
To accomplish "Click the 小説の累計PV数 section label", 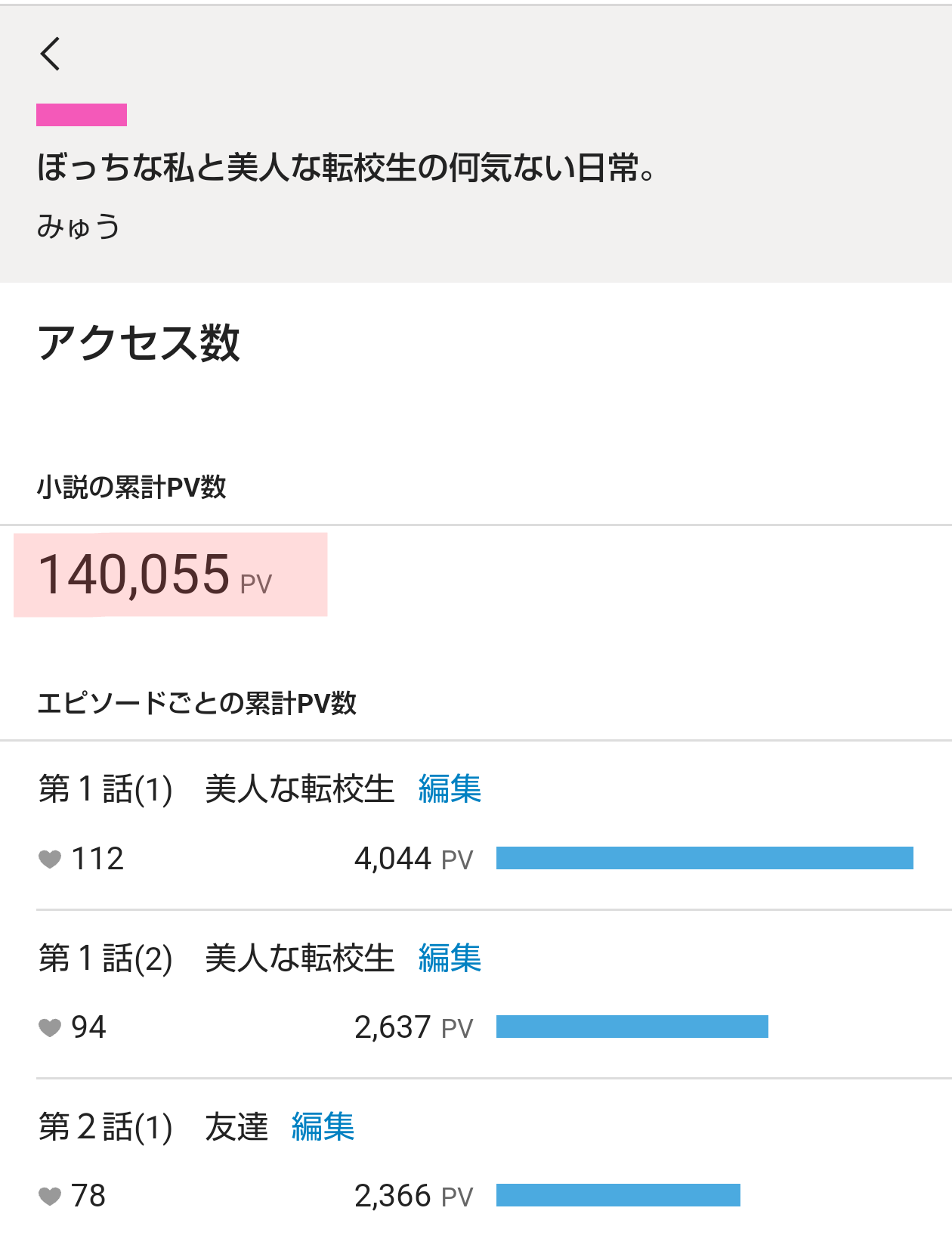I will [131, 488].
